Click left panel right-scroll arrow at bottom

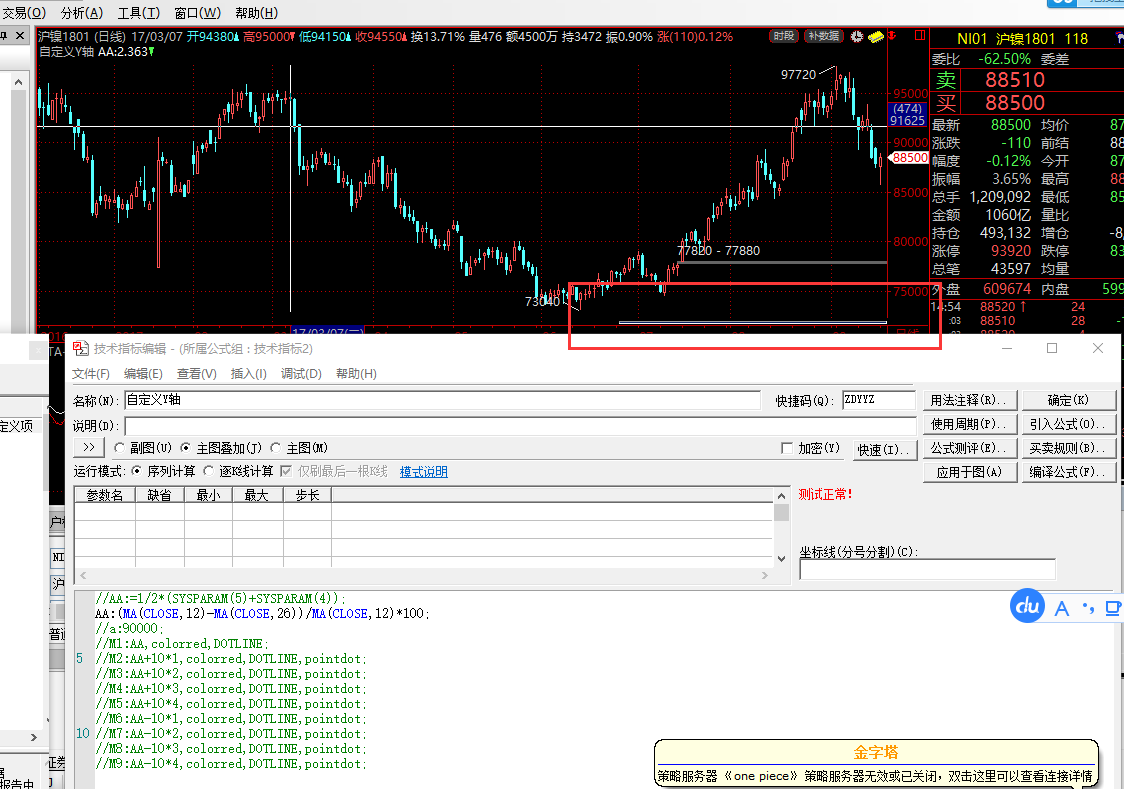(33, 737)
